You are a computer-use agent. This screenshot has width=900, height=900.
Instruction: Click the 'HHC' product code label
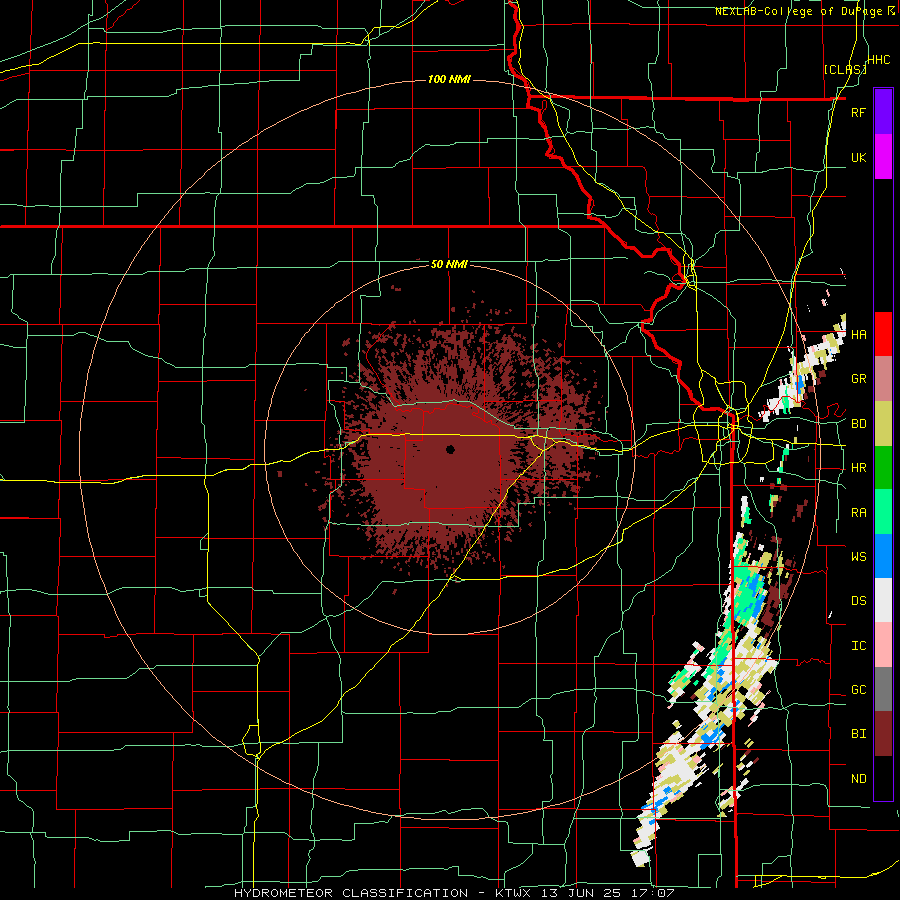point(879,60)
